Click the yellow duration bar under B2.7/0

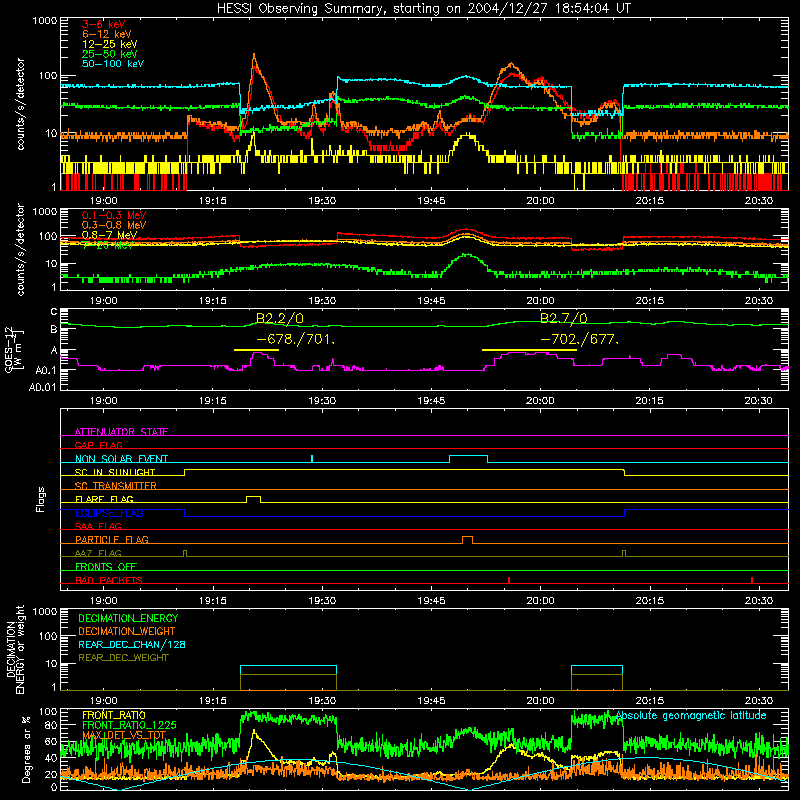[529, 350]
